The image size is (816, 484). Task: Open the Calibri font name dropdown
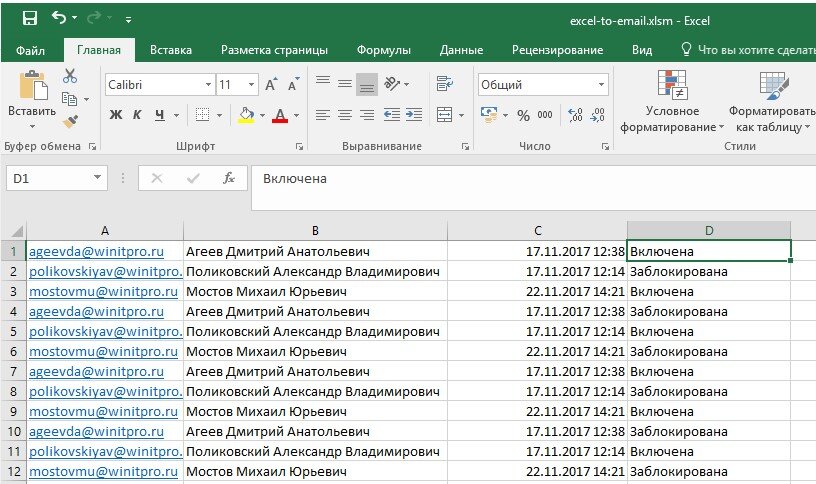208,84
